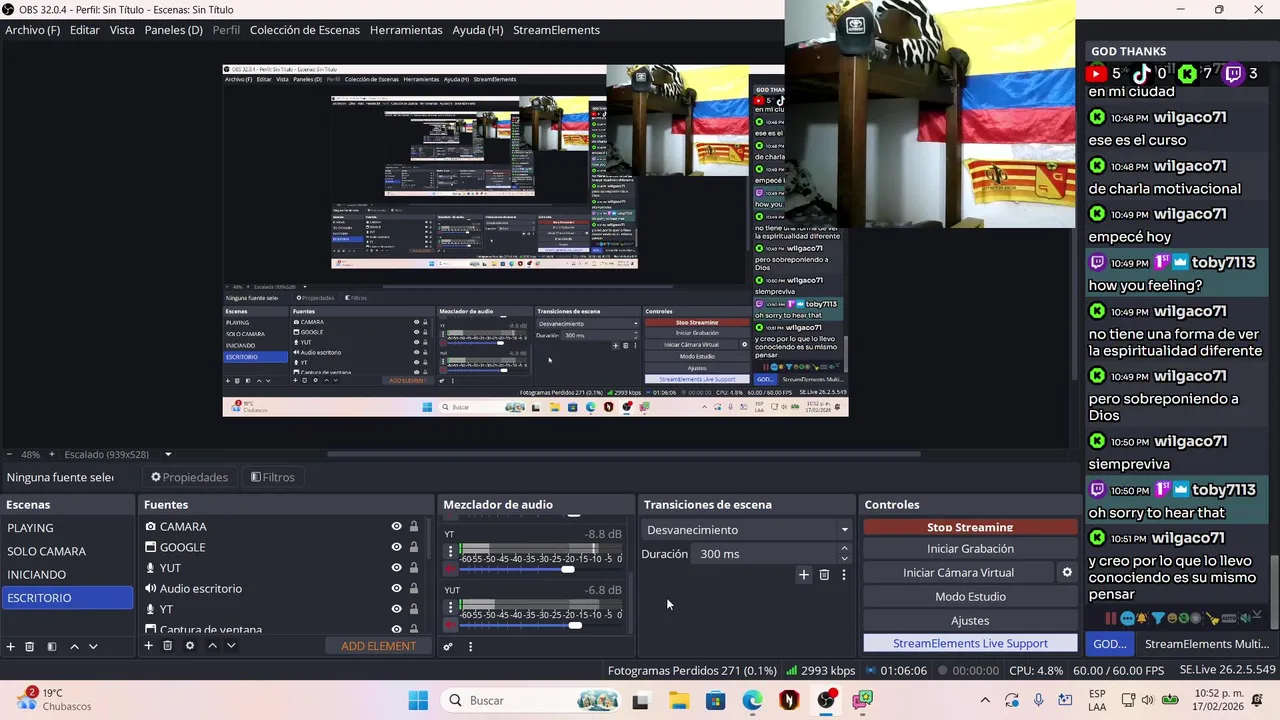Mute the YT audio channel
Viewport: 1280px width, 720px height.
450,569
